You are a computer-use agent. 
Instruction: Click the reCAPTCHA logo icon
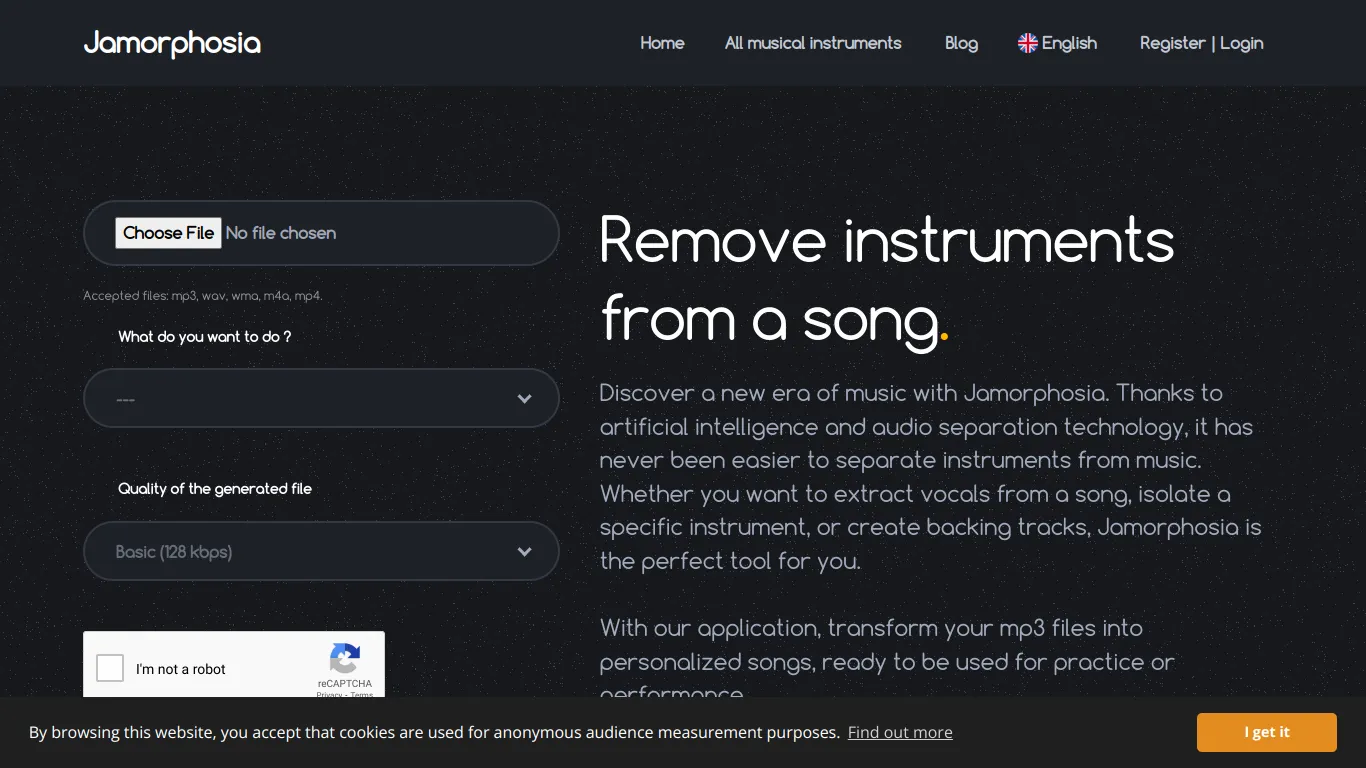(x=345, y=659)
